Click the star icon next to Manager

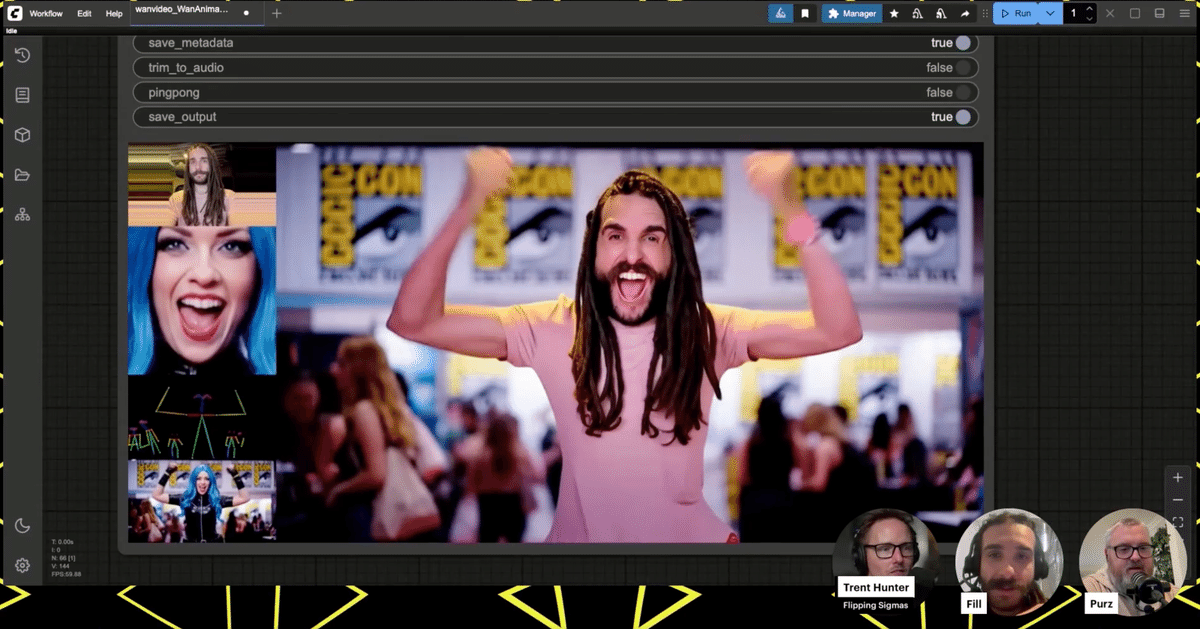coord(894,14)
